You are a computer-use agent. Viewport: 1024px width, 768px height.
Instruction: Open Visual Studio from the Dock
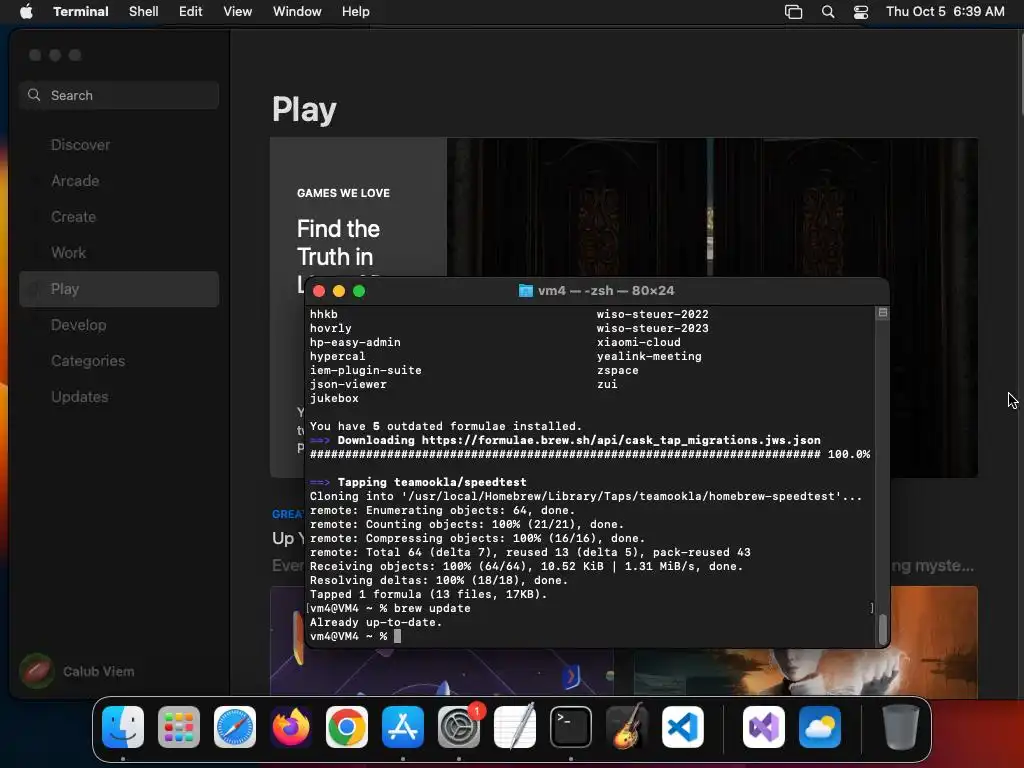[x=763, y=727]
